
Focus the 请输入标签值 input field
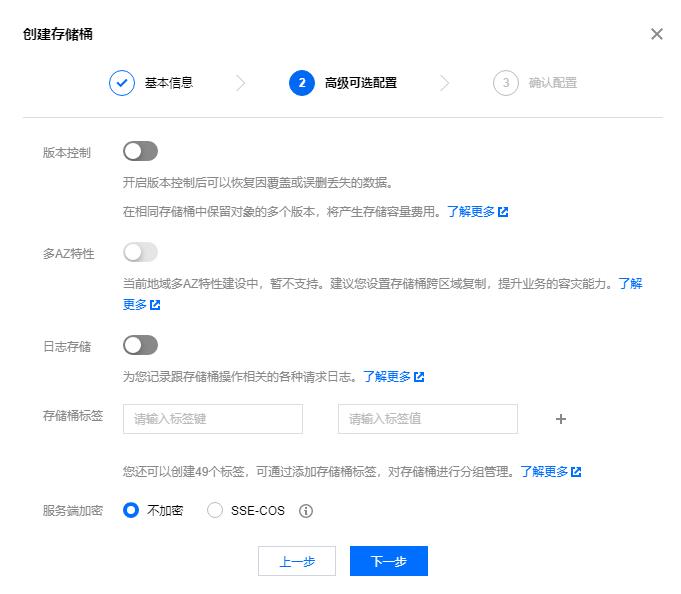pyautogui.click(x=428, y=419)
